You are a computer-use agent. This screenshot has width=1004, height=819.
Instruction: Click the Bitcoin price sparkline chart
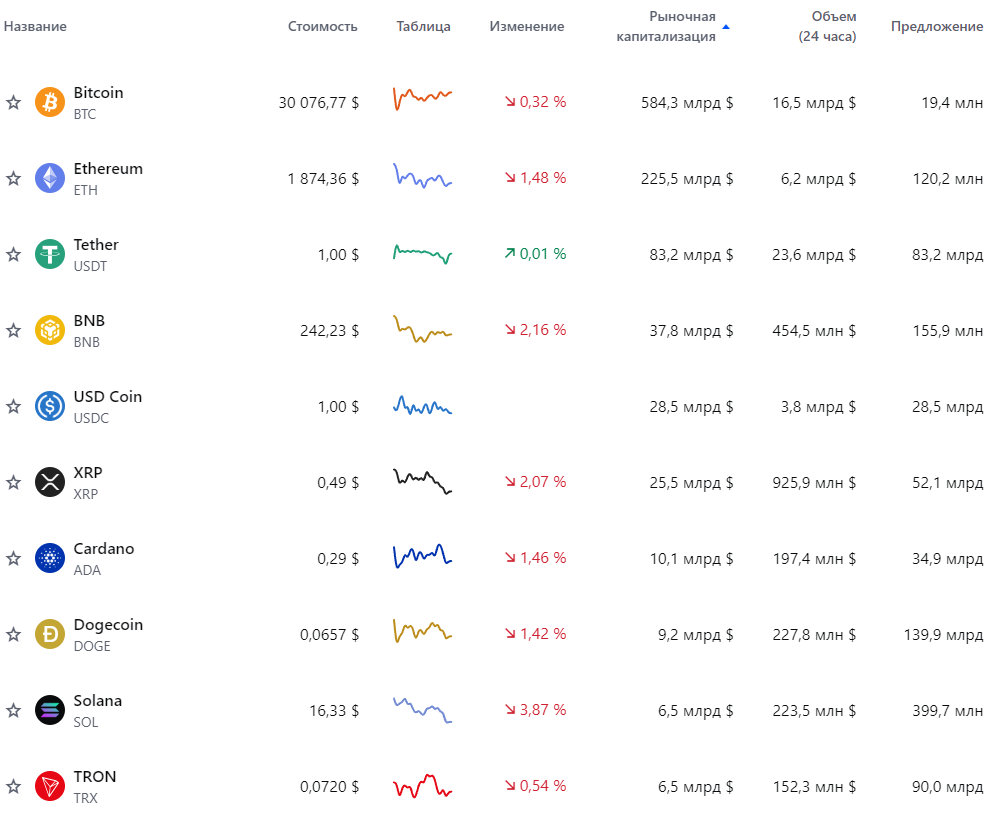tap(422, 98)
